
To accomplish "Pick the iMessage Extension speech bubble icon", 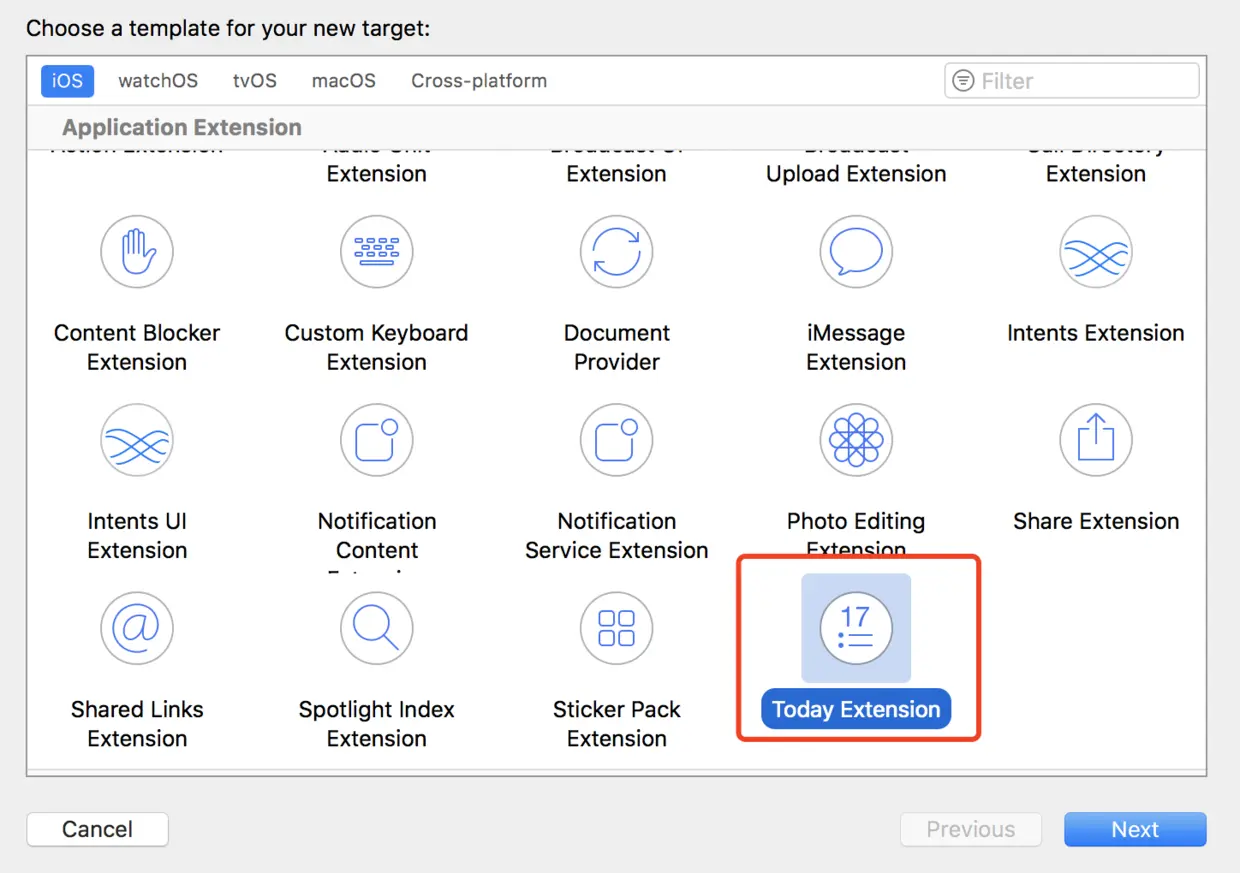I will pyautogui.click(x=856, y=252).
